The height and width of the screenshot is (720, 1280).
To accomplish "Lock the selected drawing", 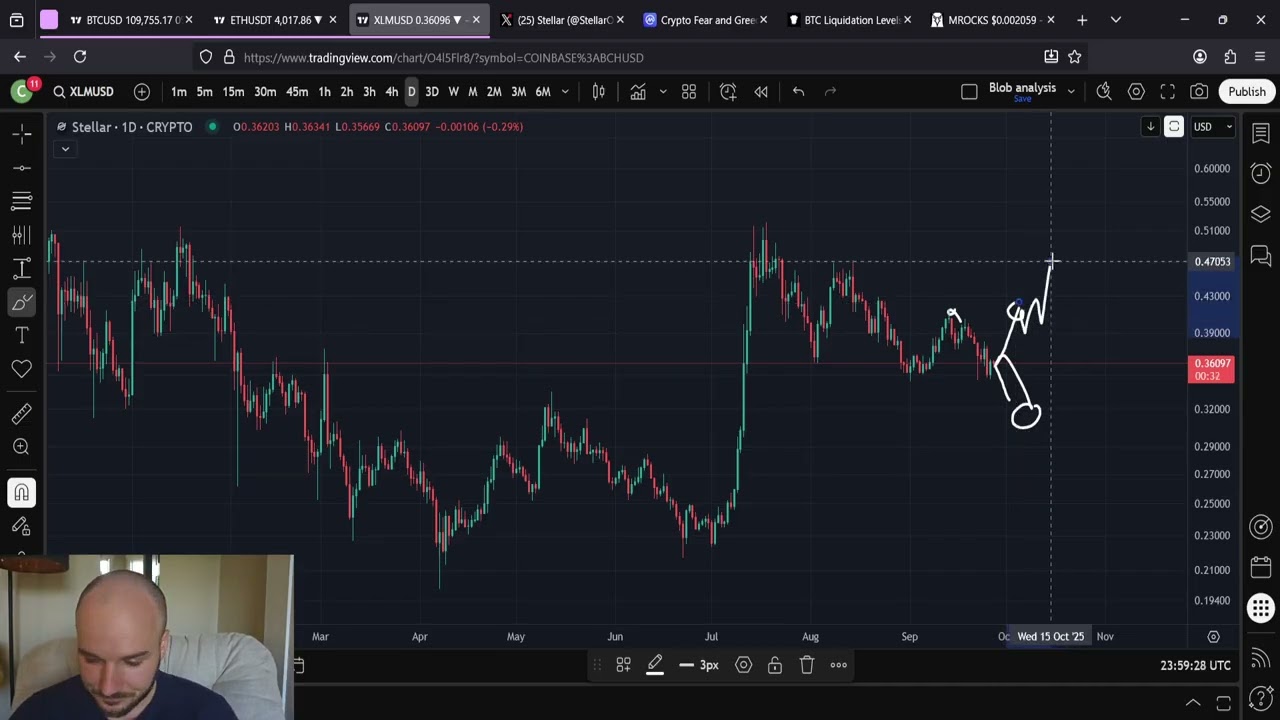I will (x=775, y=665).
